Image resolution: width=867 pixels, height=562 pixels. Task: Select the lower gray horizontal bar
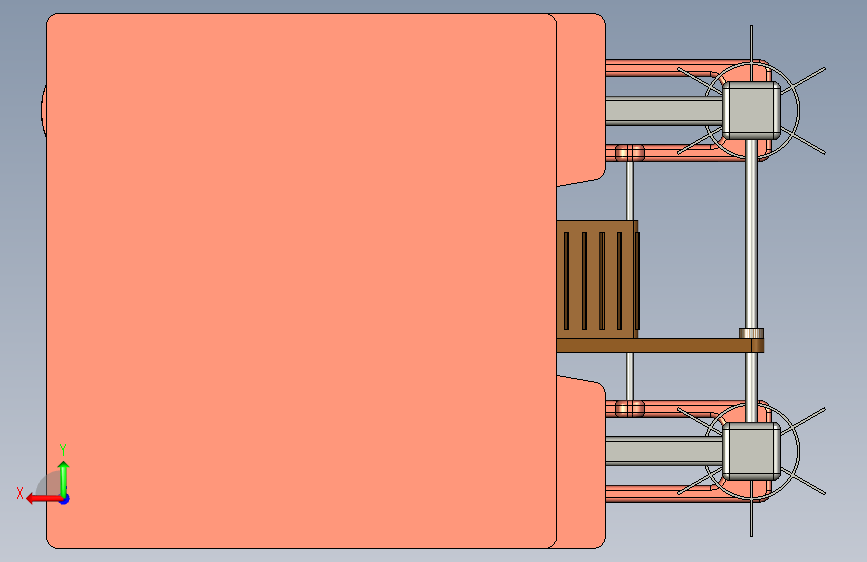point(664,451)
